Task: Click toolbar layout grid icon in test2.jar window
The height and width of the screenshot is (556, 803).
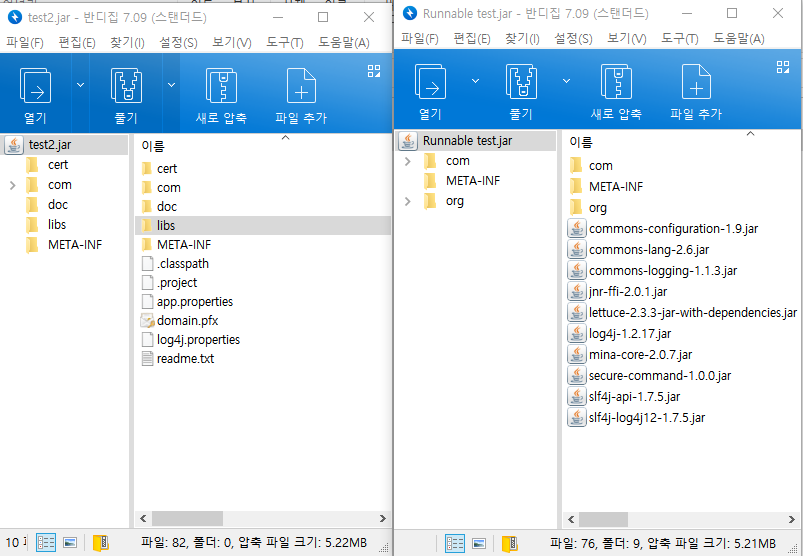Action: pos(374,71)
